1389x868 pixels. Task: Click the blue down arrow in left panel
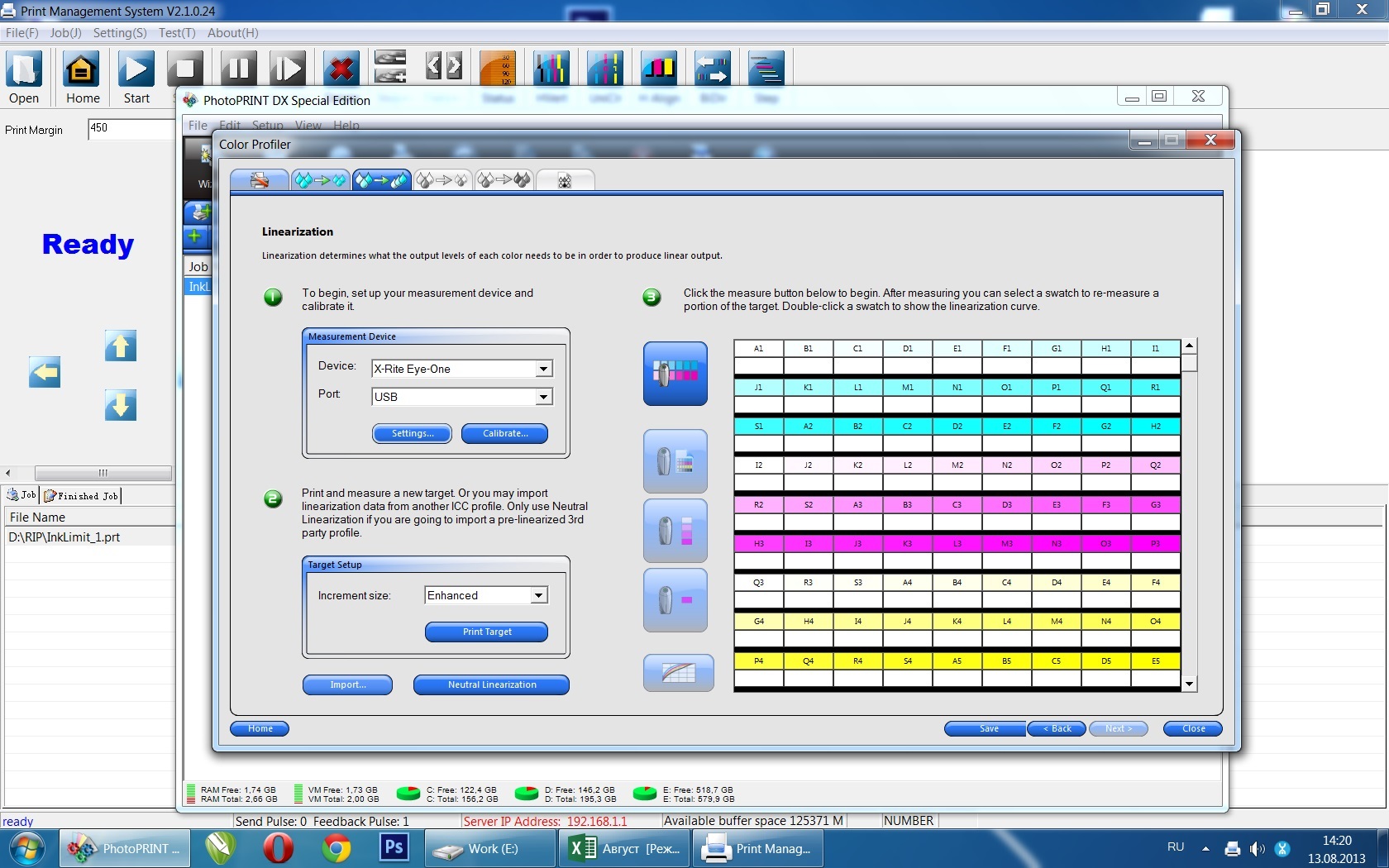tap(121, 405)
